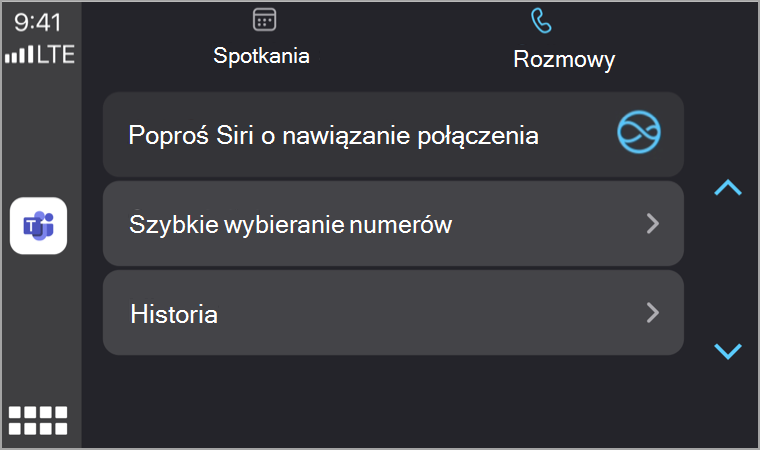760x450 pixels.
Task: Open the Historia call list
Action: [x=393, y=313]
